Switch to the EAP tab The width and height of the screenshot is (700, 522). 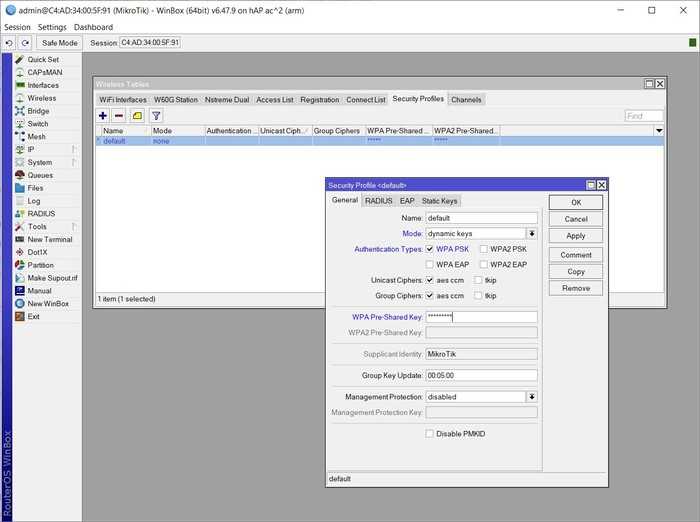[407, 201]
